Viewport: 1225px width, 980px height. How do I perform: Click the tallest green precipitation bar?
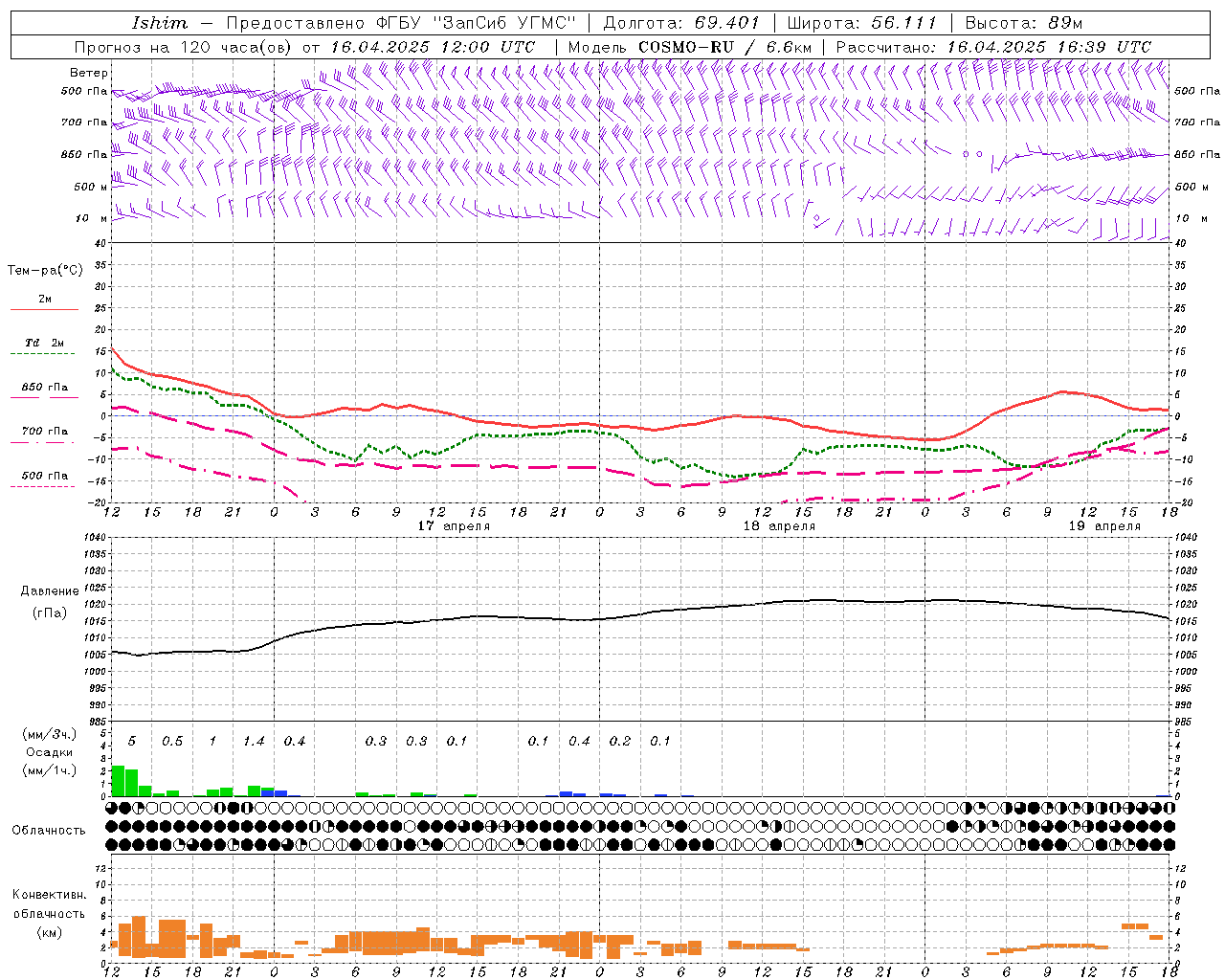(118, 780)
